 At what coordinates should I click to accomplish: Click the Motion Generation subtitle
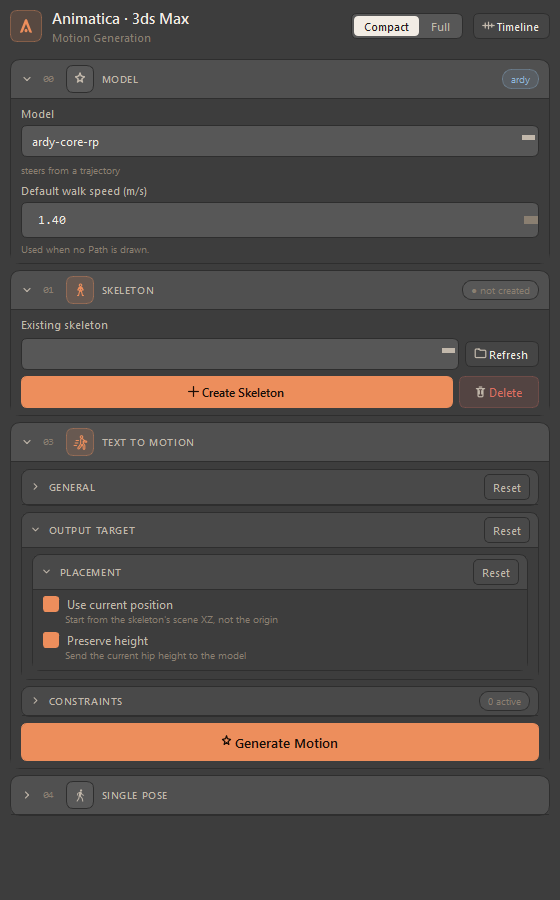(x=102, y=38)
